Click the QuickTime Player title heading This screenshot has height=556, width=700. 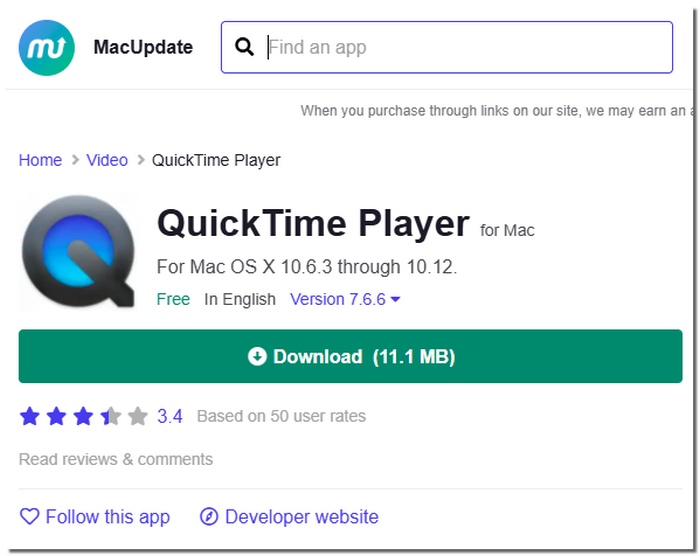(x=313, y=223)
